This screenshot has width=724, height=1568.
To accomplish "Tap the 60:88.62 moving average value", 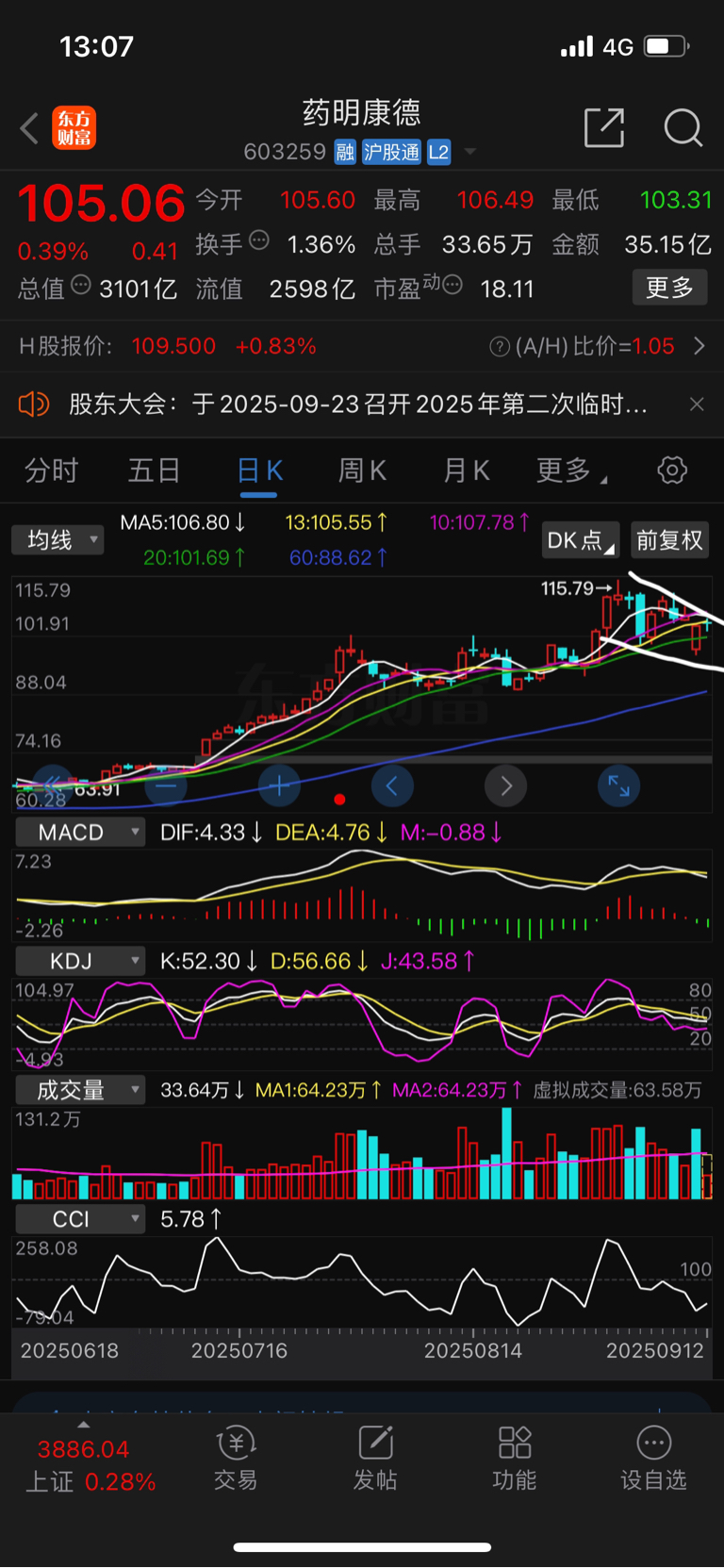I will pos(338,557).
